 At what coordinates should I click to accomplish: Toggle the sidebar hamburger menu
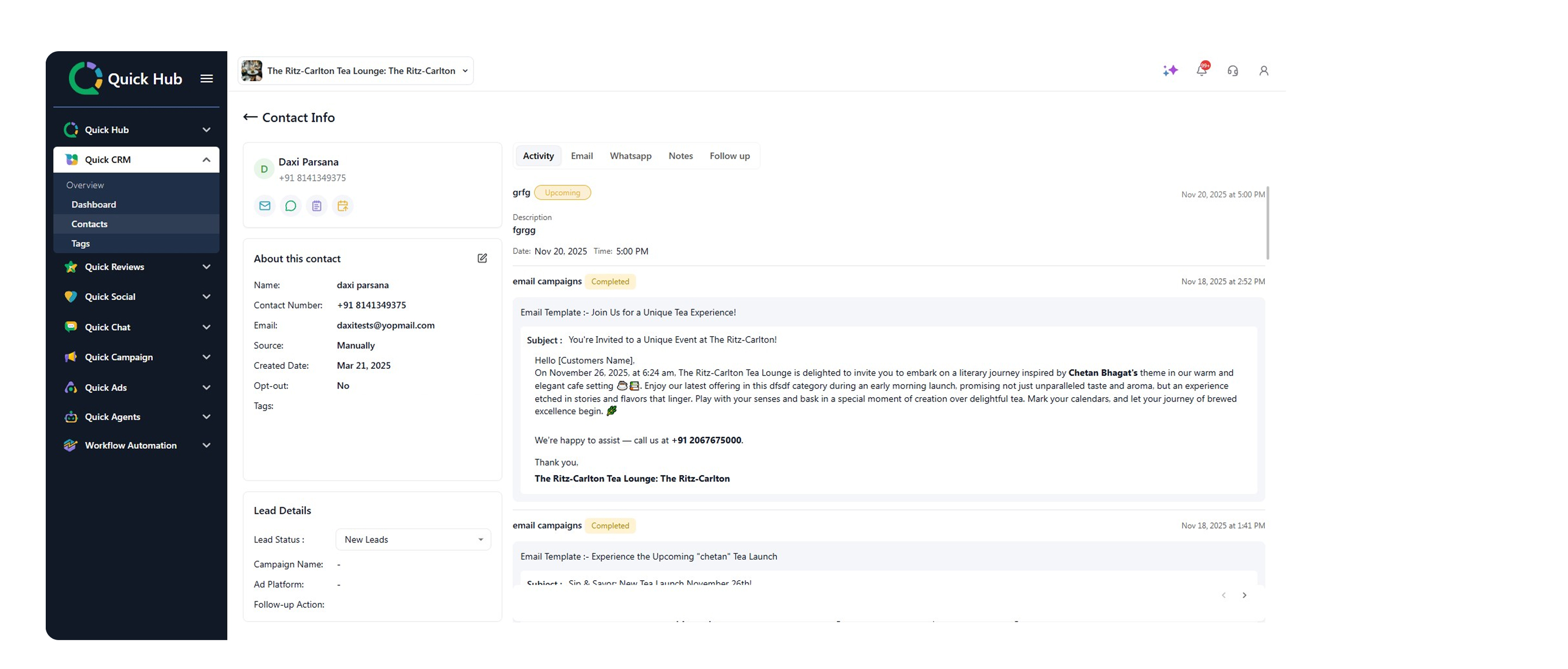206,78
